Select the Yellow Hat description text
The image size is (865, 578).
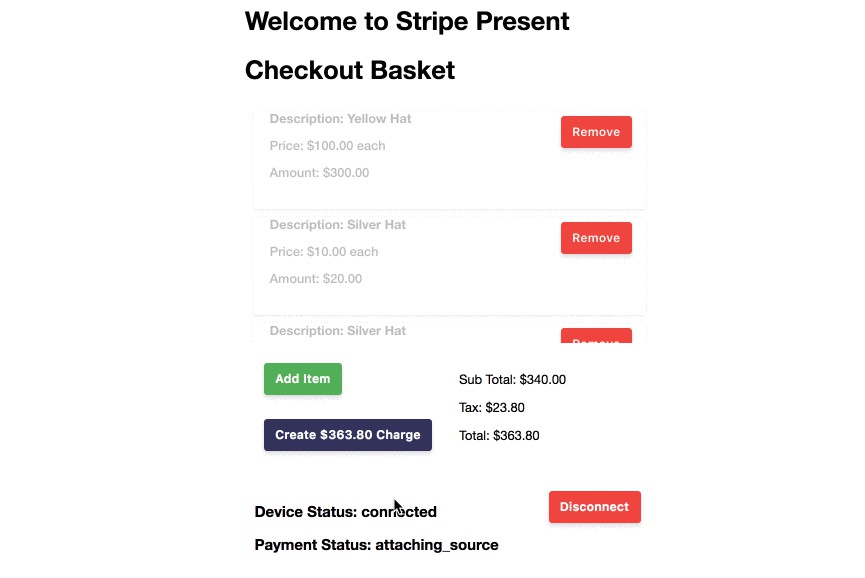[340, 119]
